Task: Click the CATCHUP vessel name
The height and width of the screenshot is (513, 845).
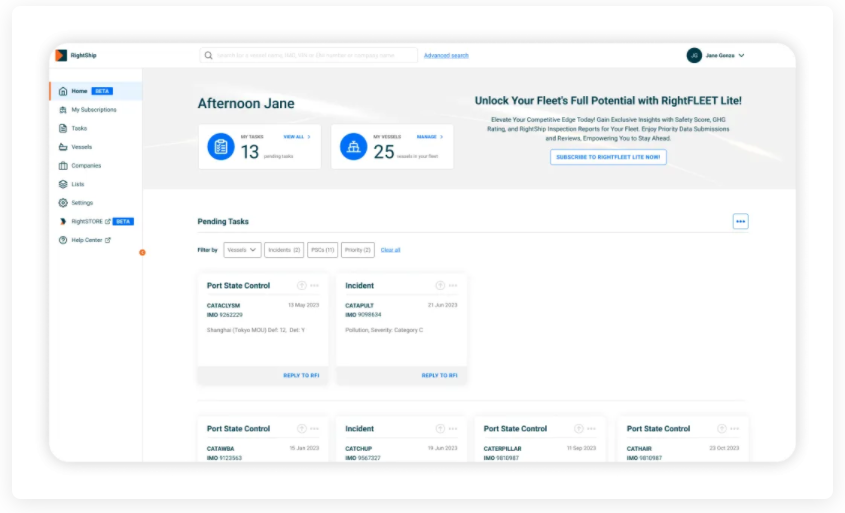Action: [x=358, y=449]
